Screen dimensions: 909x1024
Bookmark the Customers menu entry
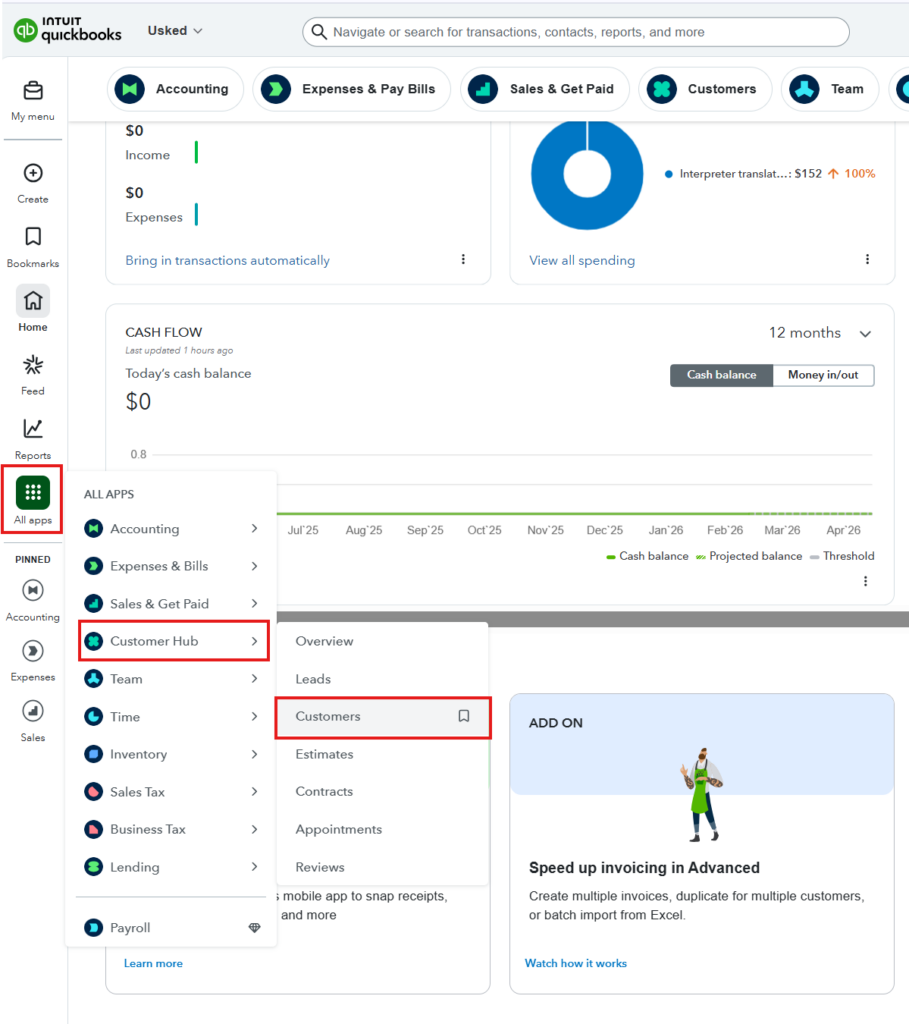[x=464, y=716]
